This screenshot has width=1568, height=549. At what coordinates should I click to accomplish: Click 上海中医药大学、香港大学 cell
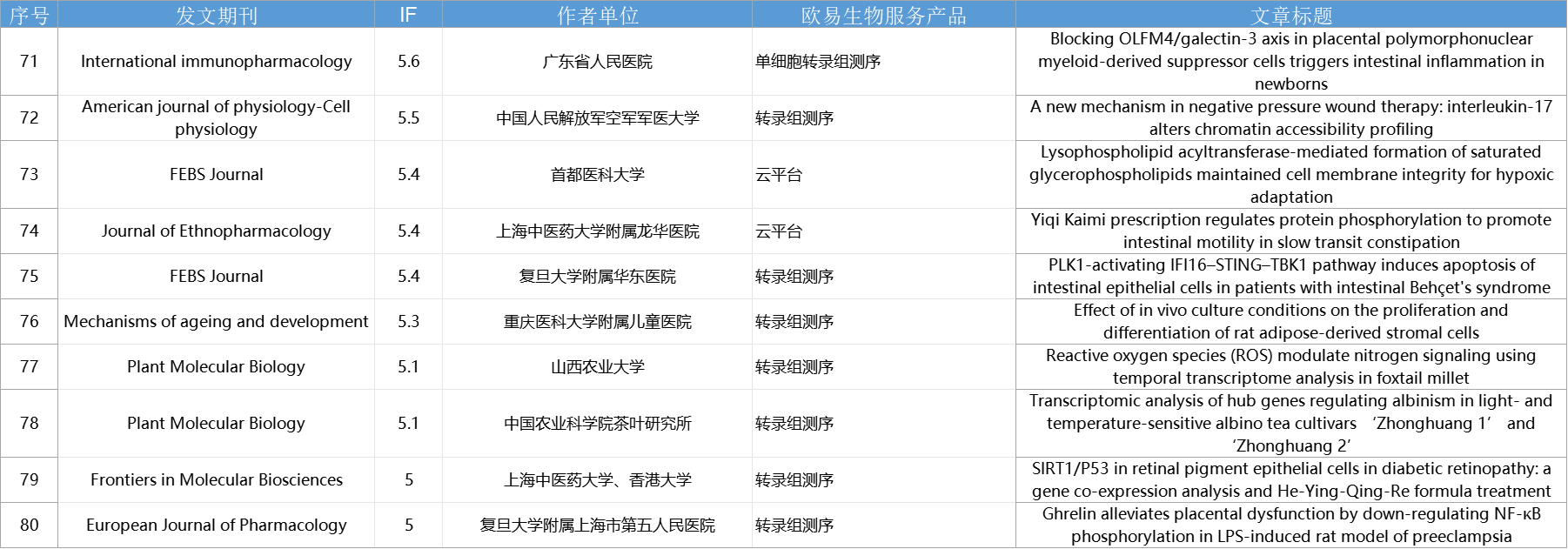tap(597, 480)
